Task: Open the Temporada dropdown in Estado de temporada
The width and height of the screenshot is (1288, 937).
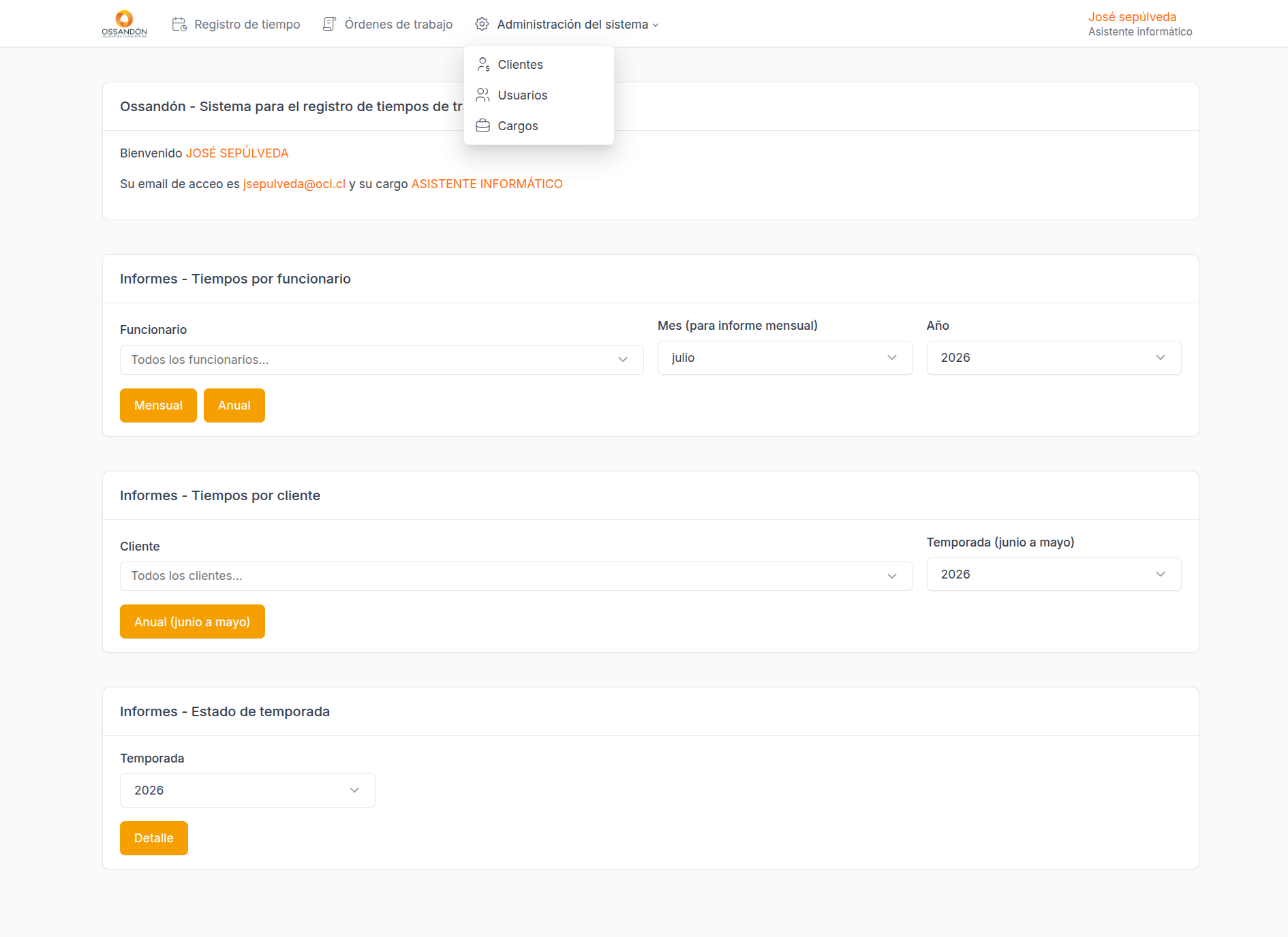Action: (x=247, y=790)
